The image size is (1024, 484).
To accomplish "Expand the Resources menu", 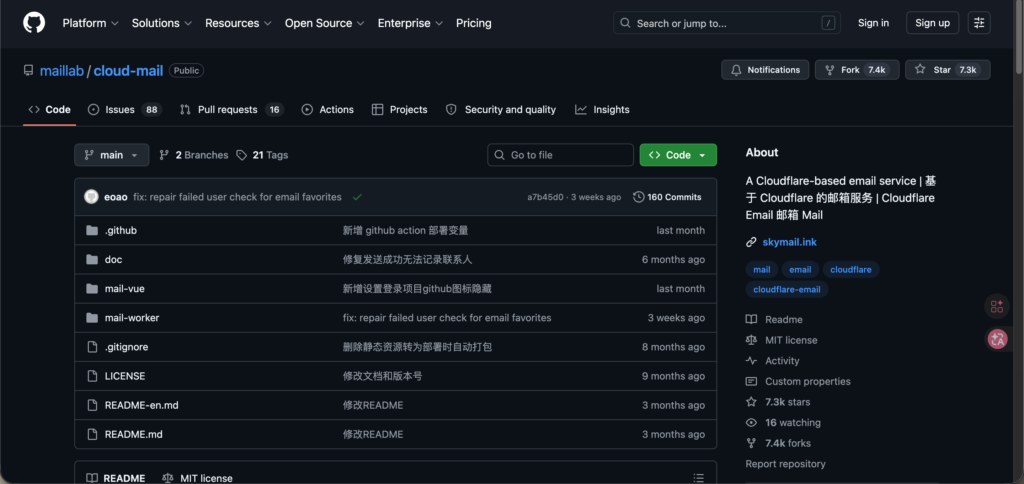I will click(238, 23).
